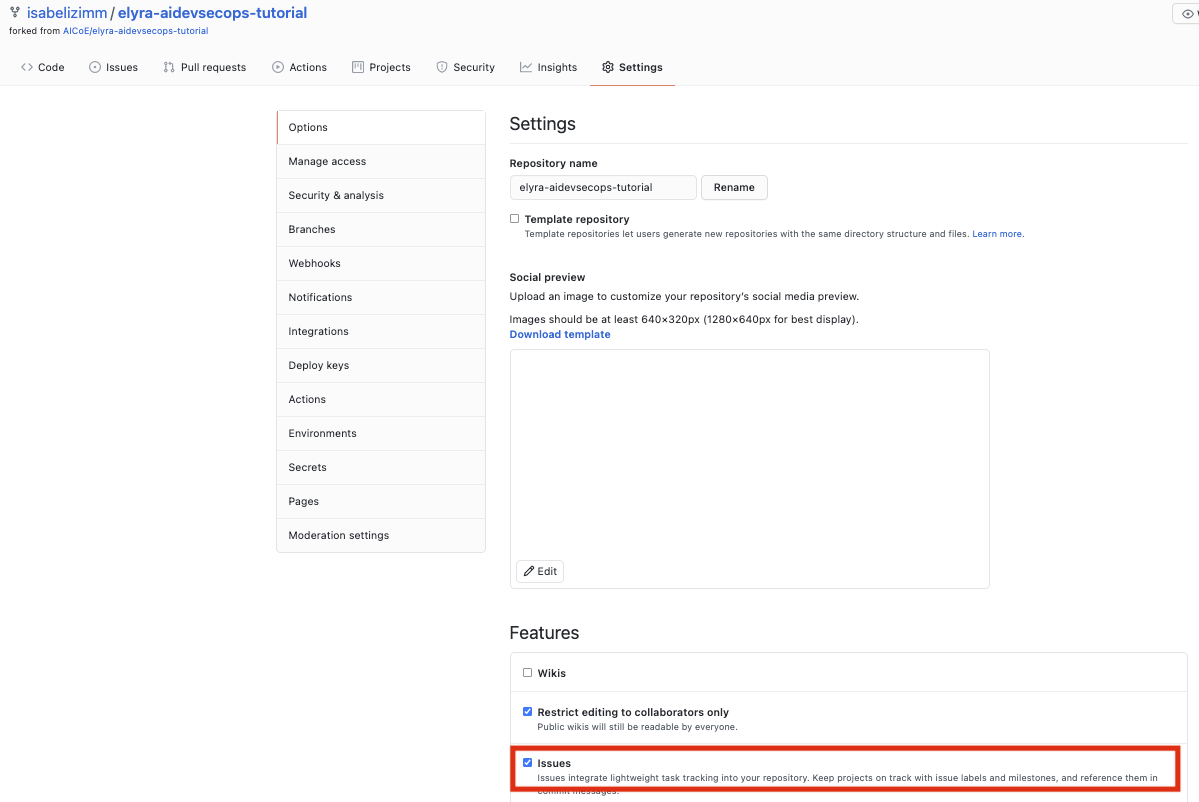The height and width of the screenshot is (802, 1199).
Task: Open Manage access settings
Action: click(x=381, y=161)
